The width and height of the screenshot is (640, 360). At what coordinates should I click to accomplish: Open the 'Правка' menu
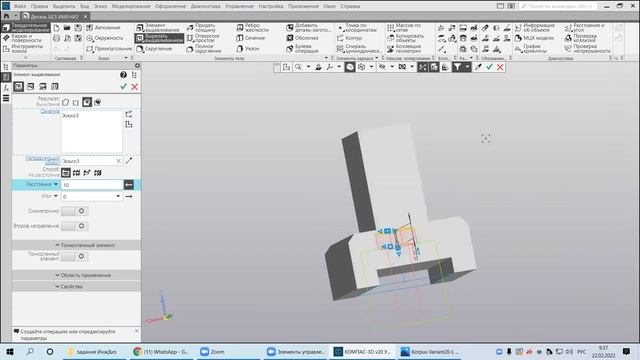tap(39, 6)
